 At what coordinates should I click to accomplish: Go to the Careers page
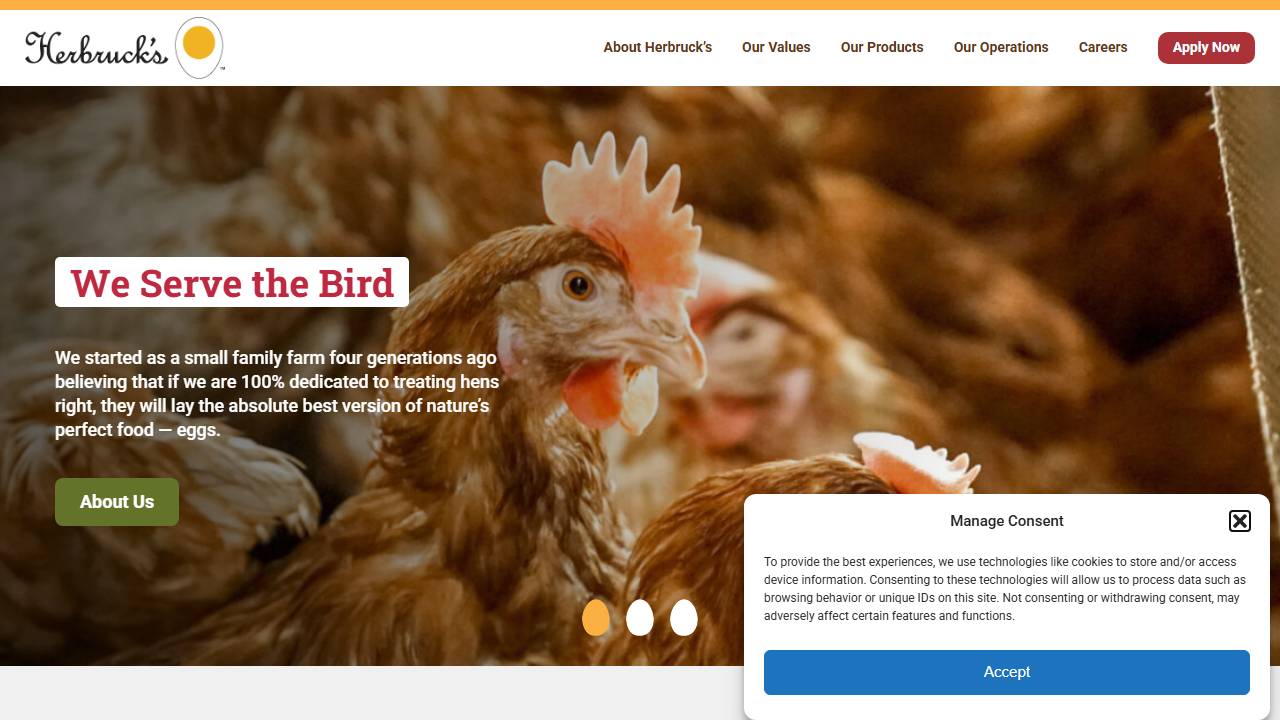coord(1103,47)
